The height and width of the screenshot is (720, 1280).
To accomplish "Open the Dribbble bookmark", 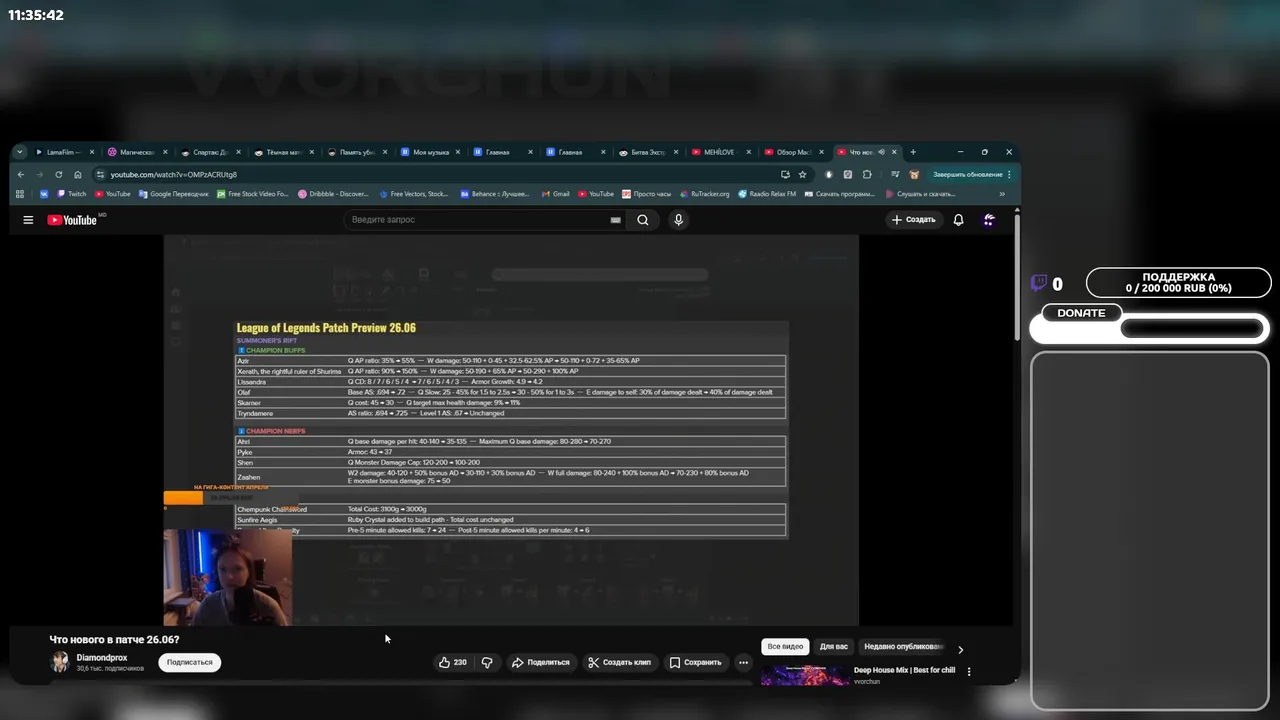I will coord(333,194).
